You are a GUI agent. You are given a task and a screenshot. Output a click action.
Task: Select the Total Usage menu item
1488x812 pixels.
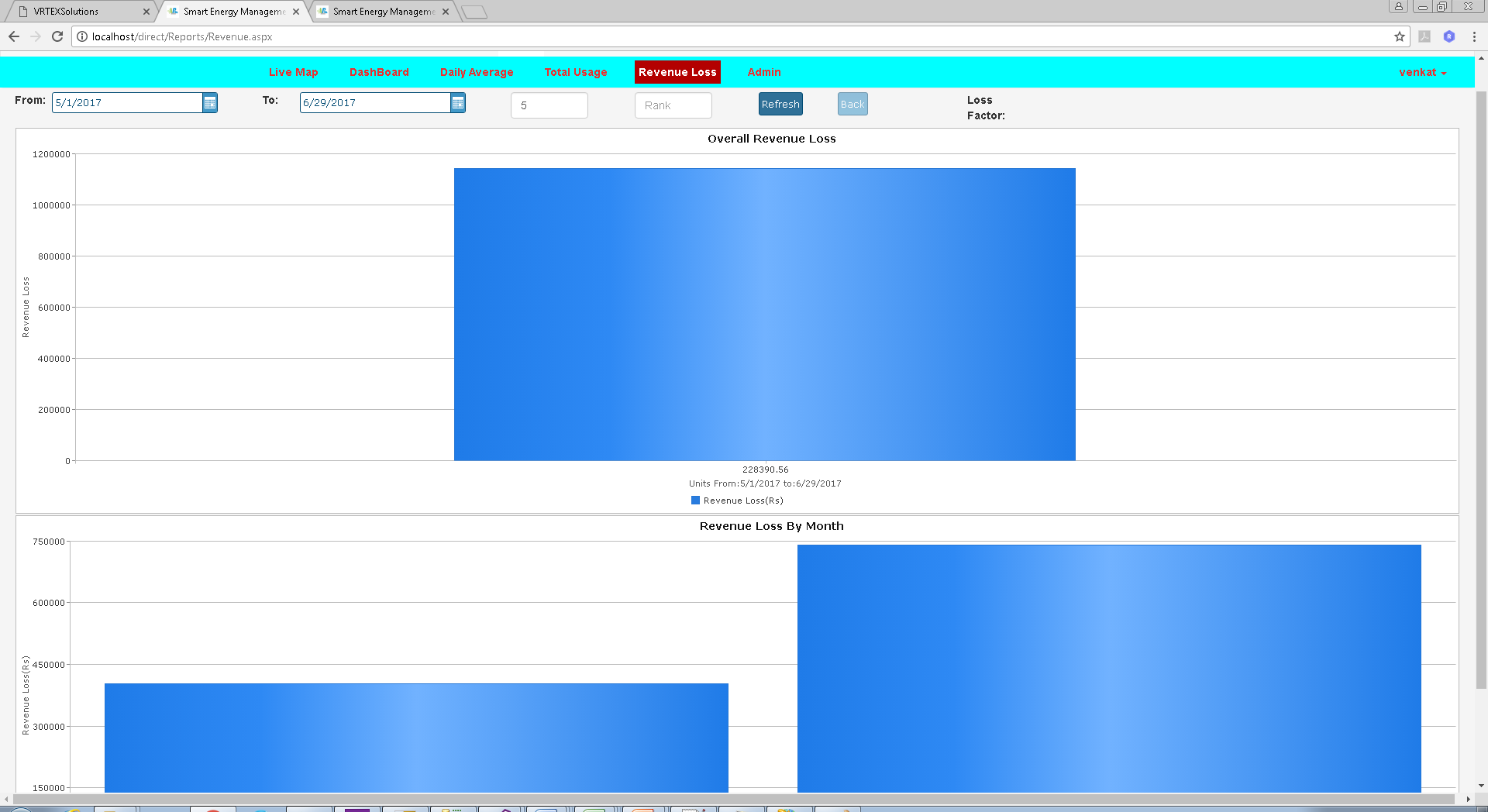click(x=575, y=72)
